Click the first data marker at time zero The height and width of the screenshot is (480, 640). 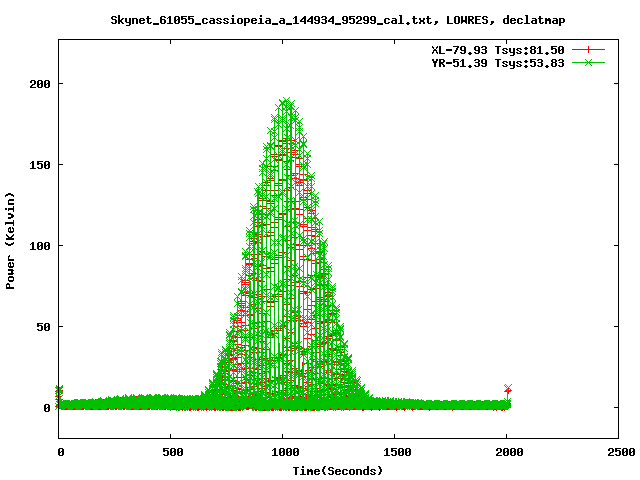[59, 389]
